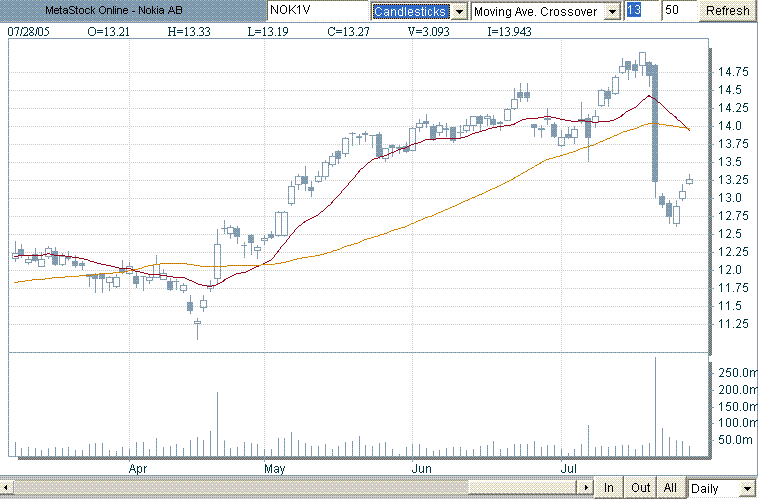Click the left arrow of horizontal scrollbar
The height and width of the screenshot is (500, 759).
pyautogui.click(x=5, y=487)
